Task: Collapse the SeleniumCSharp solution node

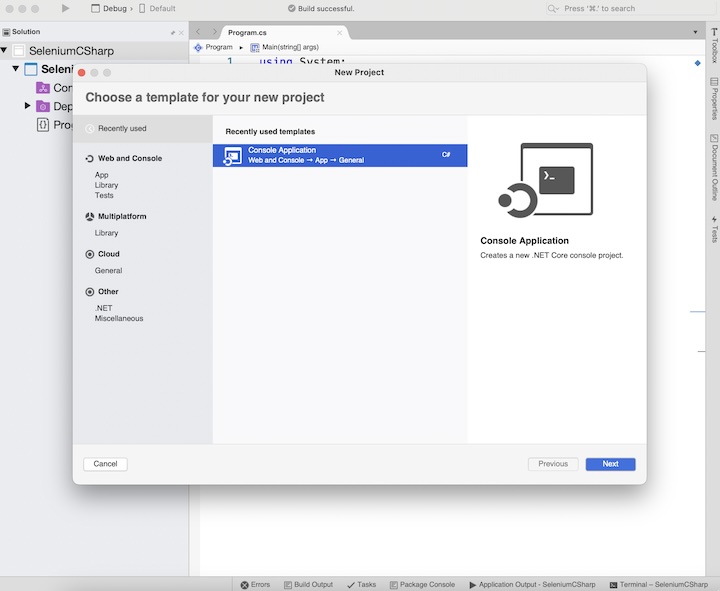Action: tap(4, 50)
